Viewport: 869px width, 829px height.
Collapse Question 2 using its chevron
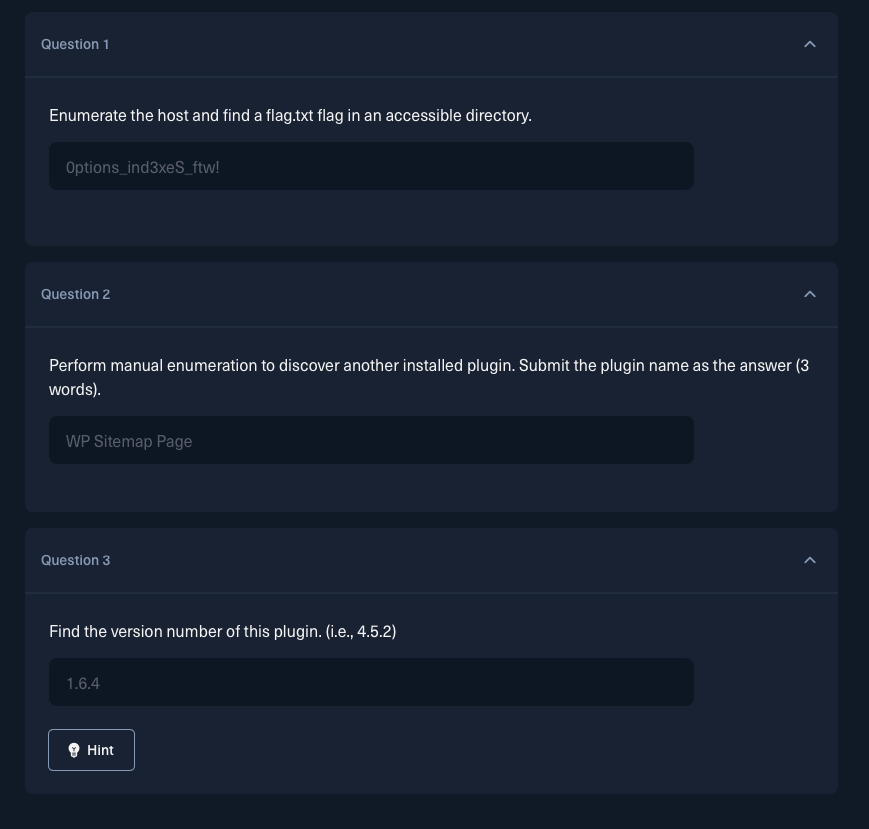point(810,294)
